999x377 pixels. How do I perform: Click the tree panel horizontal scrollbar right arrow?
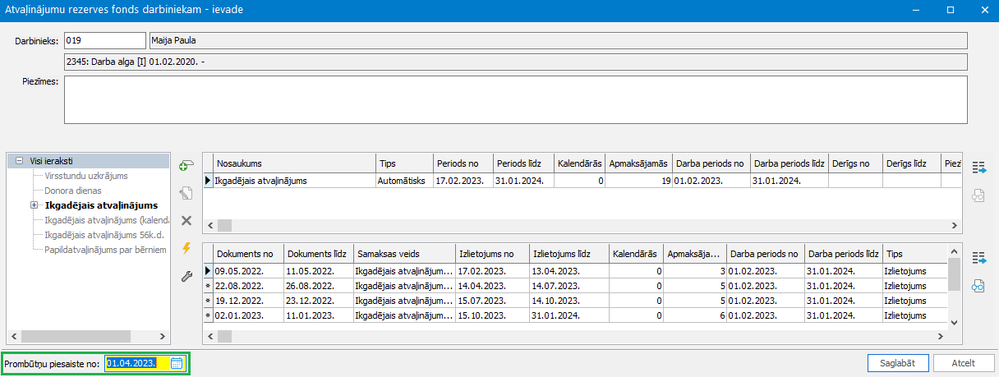tap(163, 336)
